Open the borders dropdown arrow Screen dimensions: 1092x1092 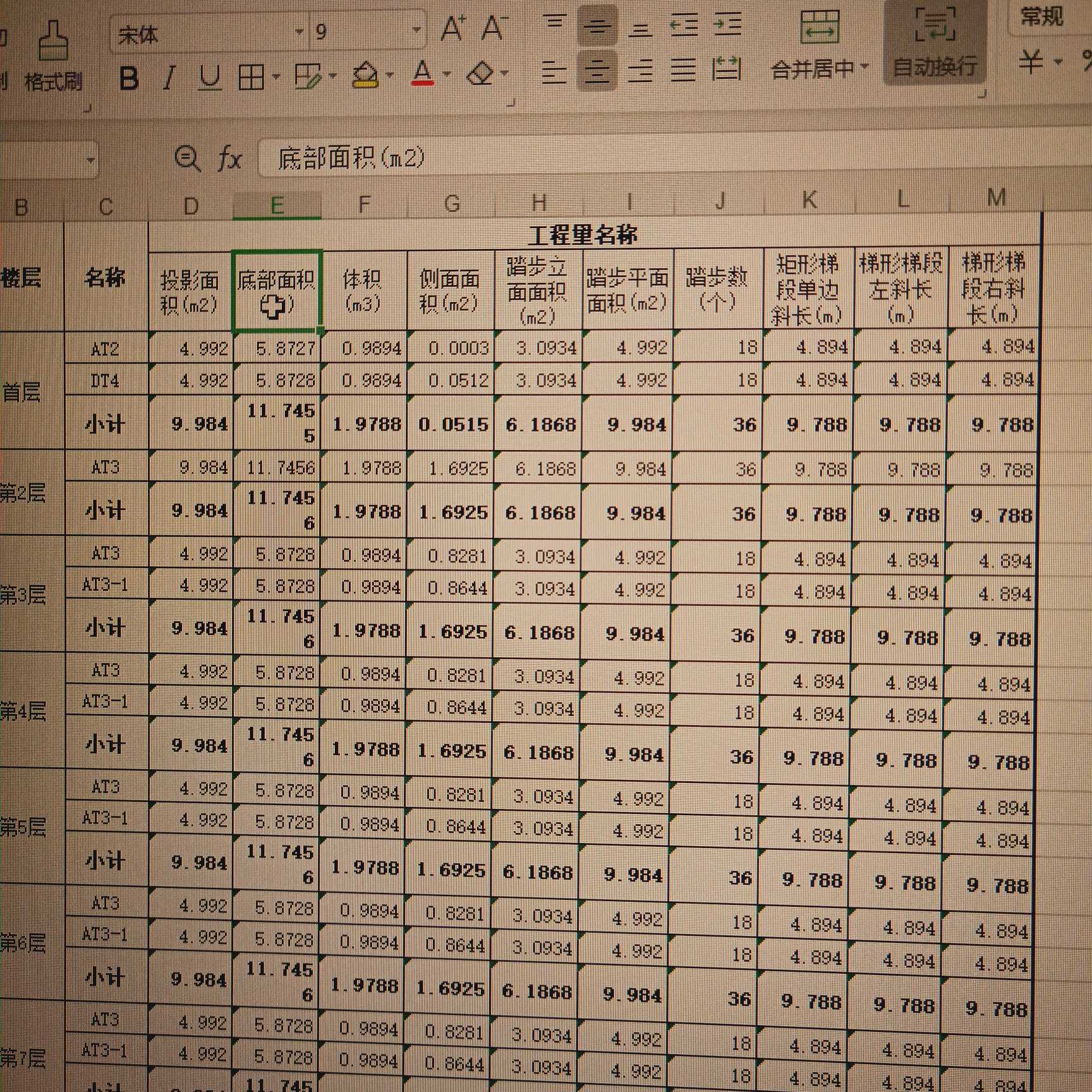[276, 77]
